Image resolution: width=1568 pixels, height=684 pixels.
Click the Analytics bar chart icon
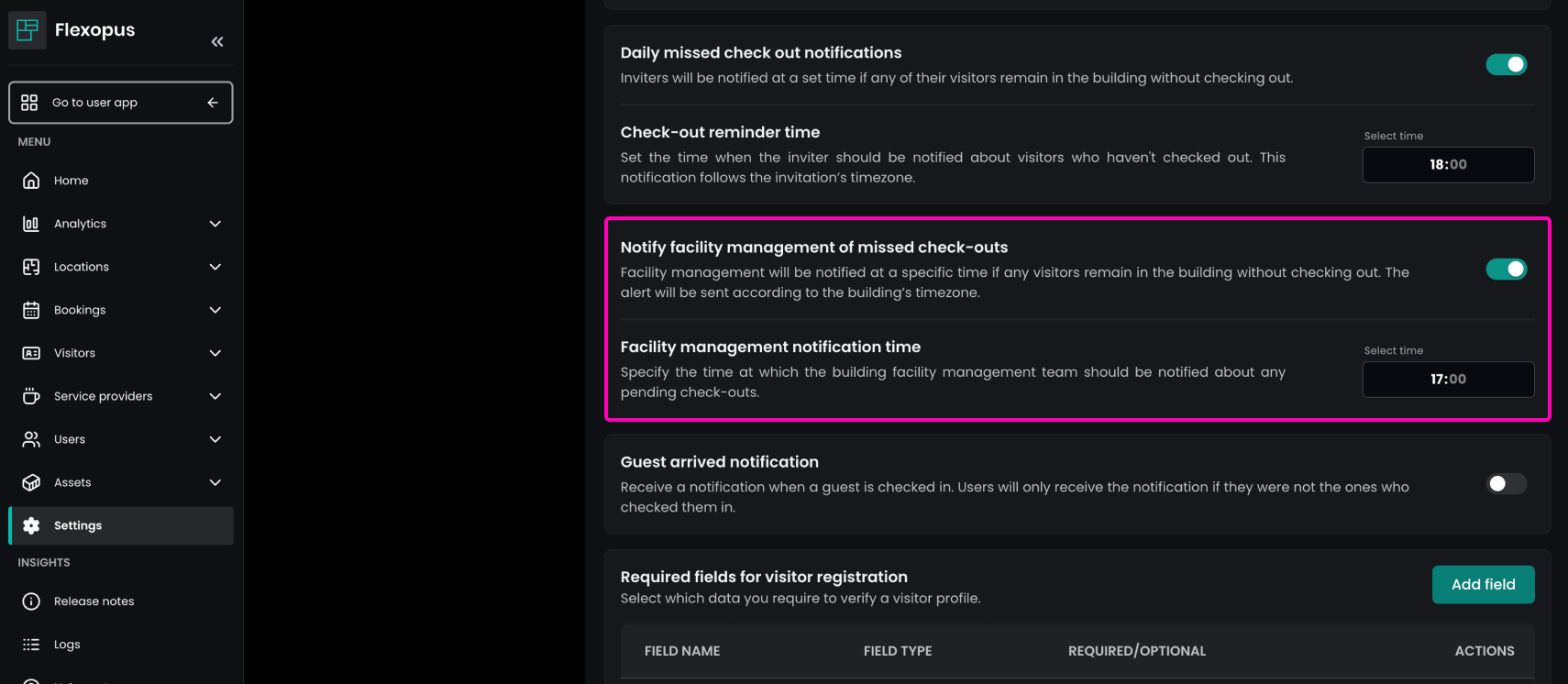(x=31, y=224)
